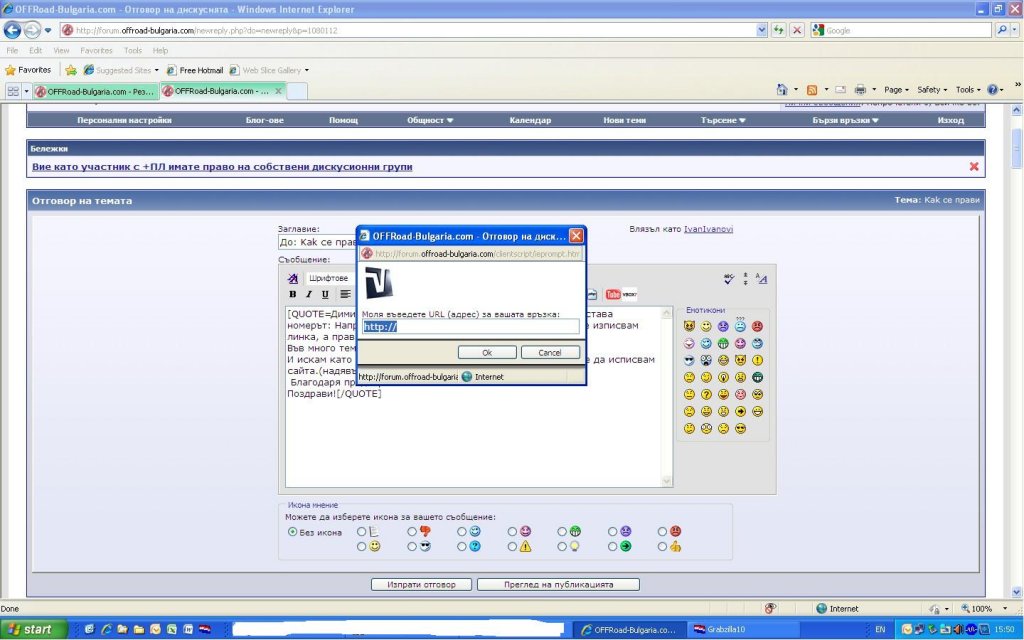Viewport: 1024px width, 640px height.
Task: Open IE Favorites star button
Action: [x=28, y=70]
